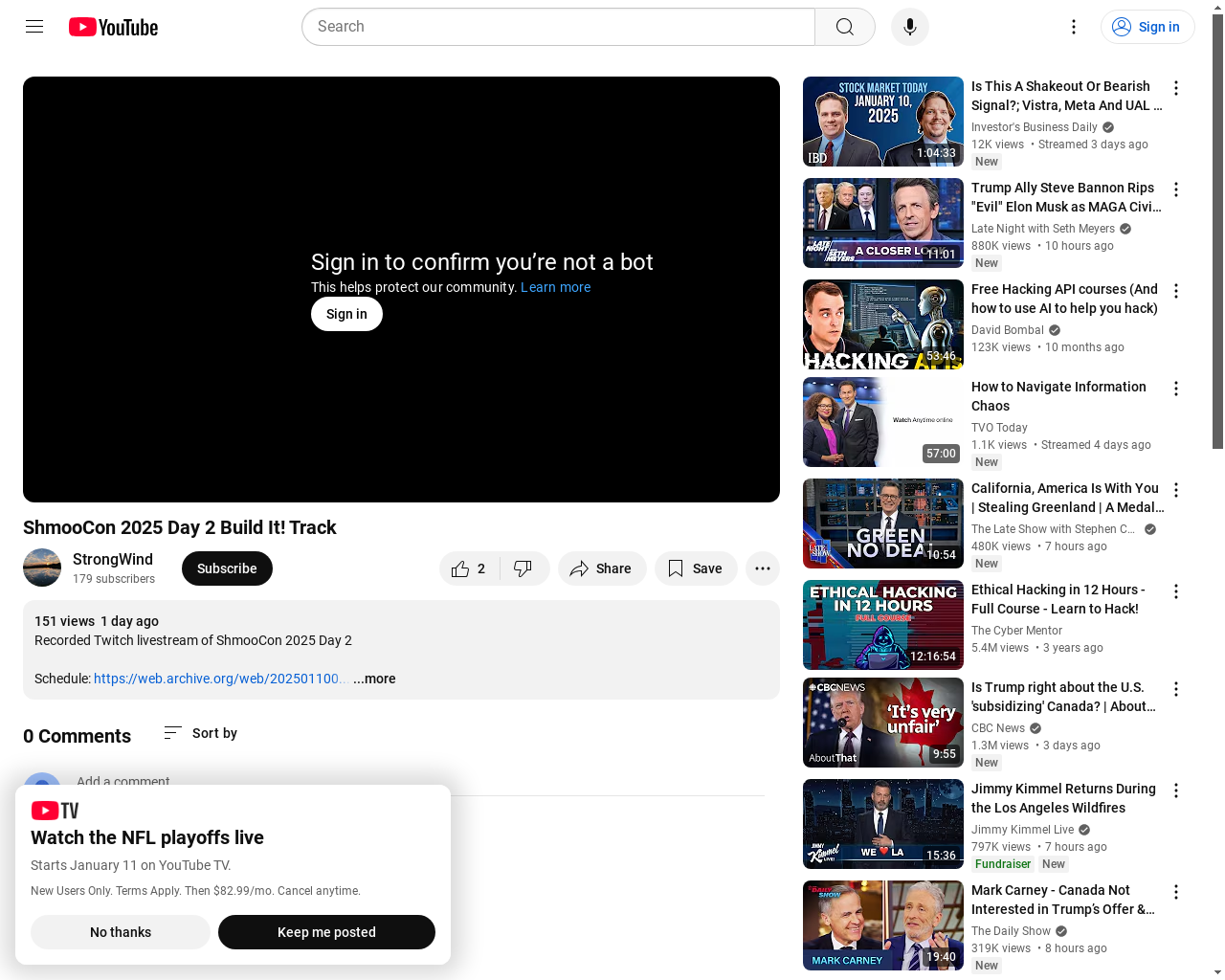Viewport: 1225px width, 980px height.
Task: Open the CBC News 'It's very unfair' thumbnail
Action: coord(883,723)
